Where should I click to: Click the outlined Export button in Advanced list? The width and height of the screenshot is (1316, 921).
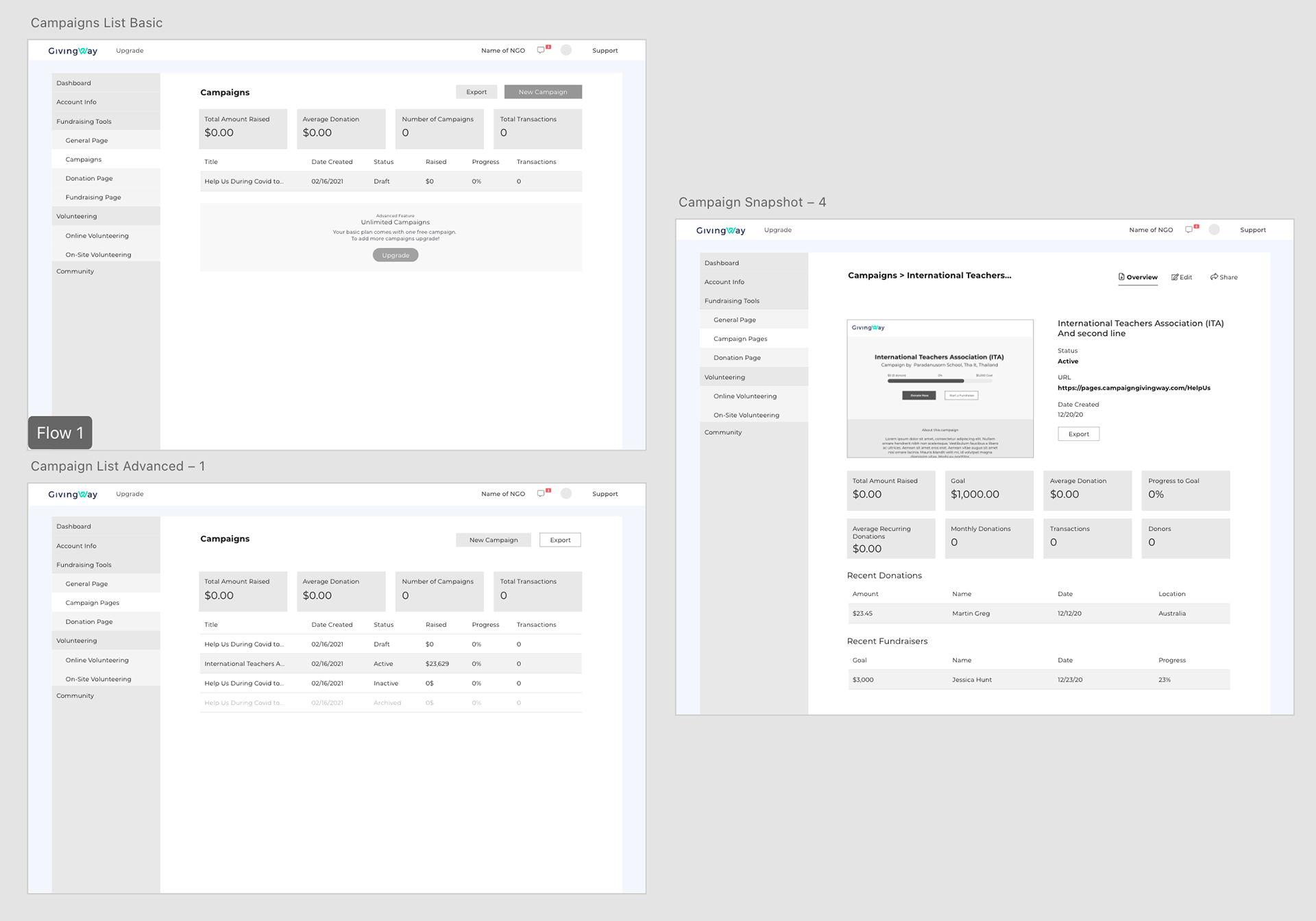pos(560,540)
